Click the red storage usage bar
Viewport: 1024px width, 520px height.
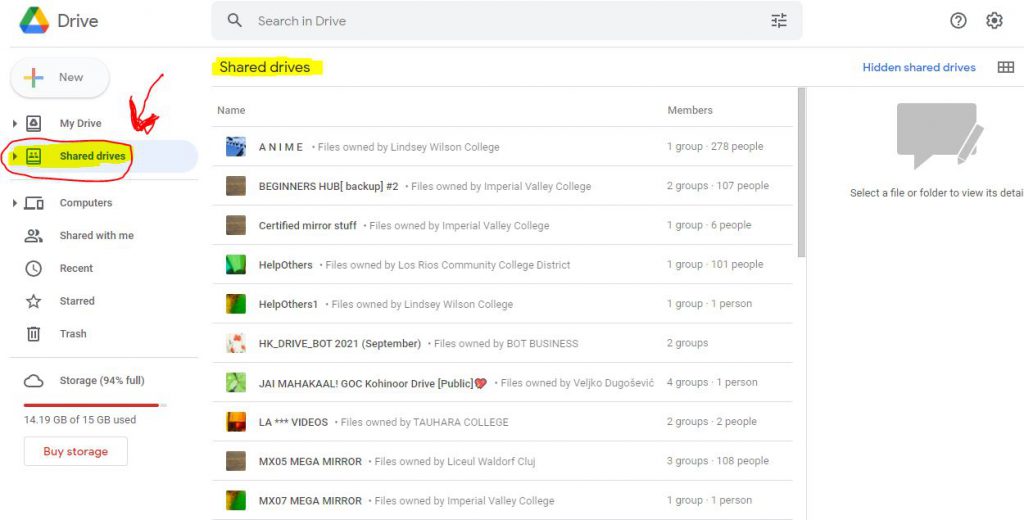click(95, 405)
